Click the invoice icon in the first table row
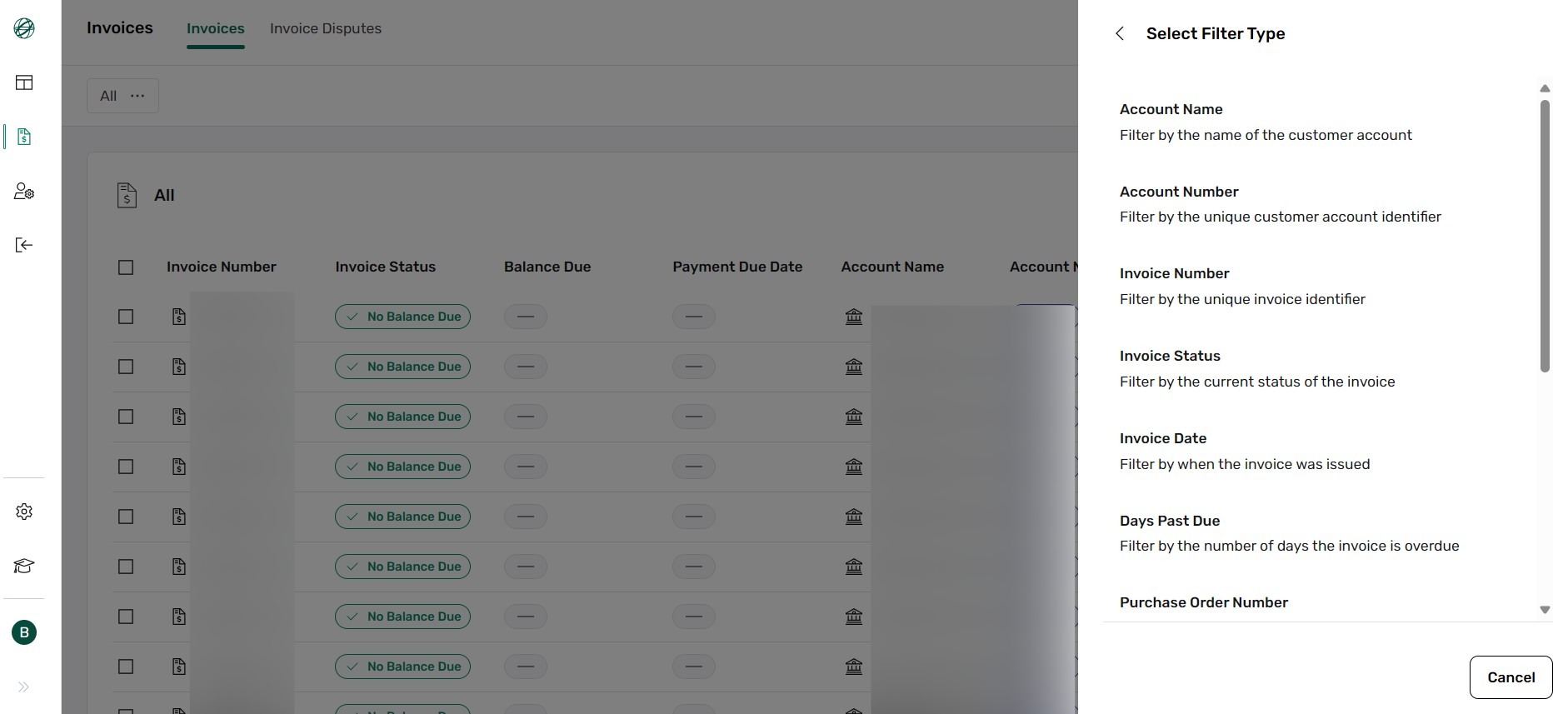The width and height of the screenshot is (1568, 714). [x=179, y=317]
